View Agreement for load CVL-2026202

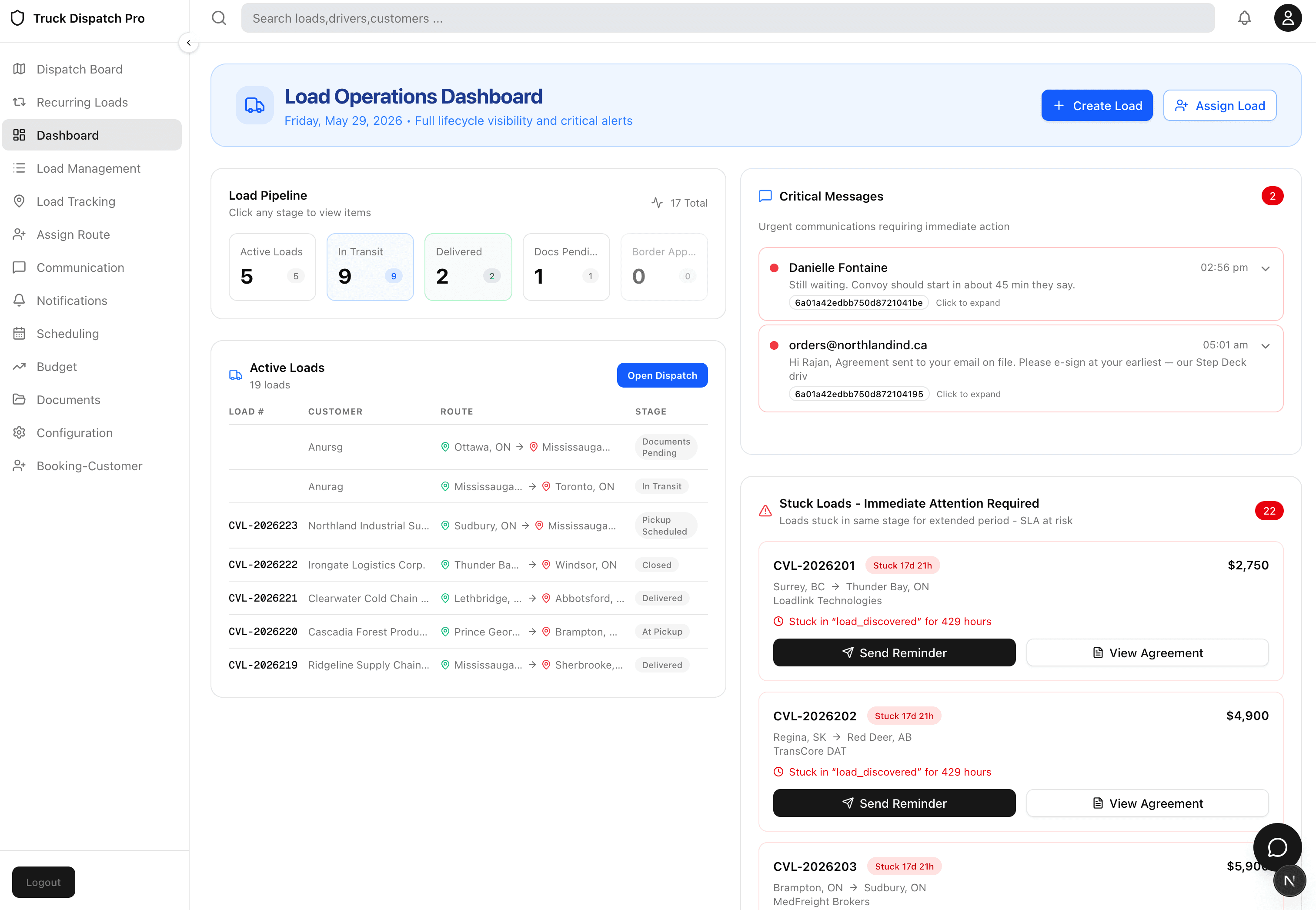click(x=1147, y=803)
